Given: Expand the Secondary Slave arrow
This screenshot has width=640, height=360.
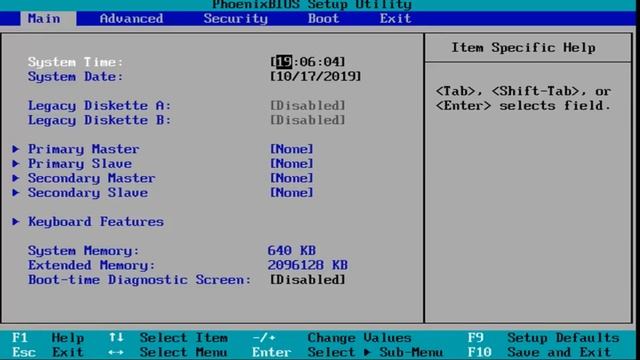Looking at the screenshot, I should pyautogui.click(x=16, y=193).
